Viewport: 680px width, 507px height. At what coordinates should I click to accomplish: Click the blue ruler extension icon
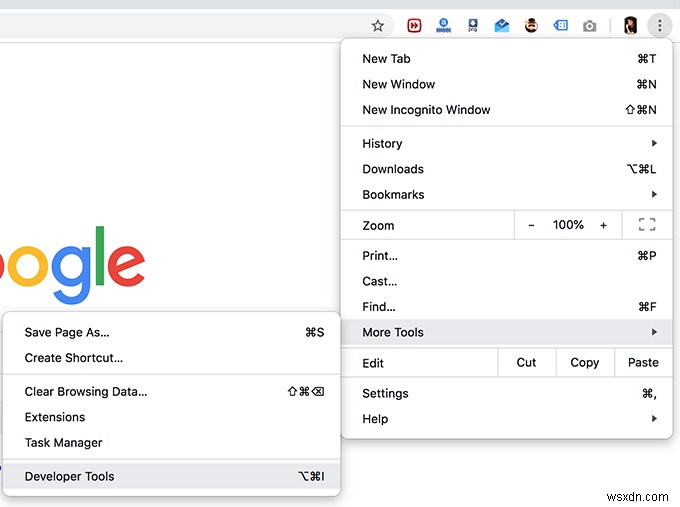443,26
